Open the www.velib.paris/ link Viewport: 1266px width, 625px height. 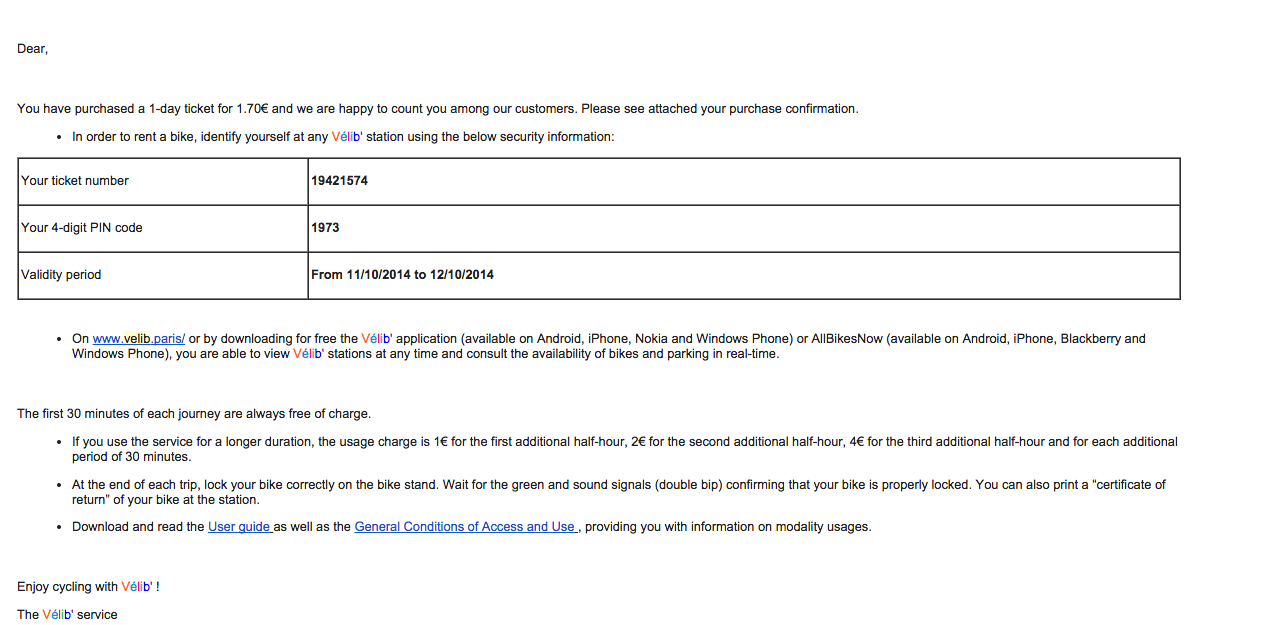pos(138,339)
